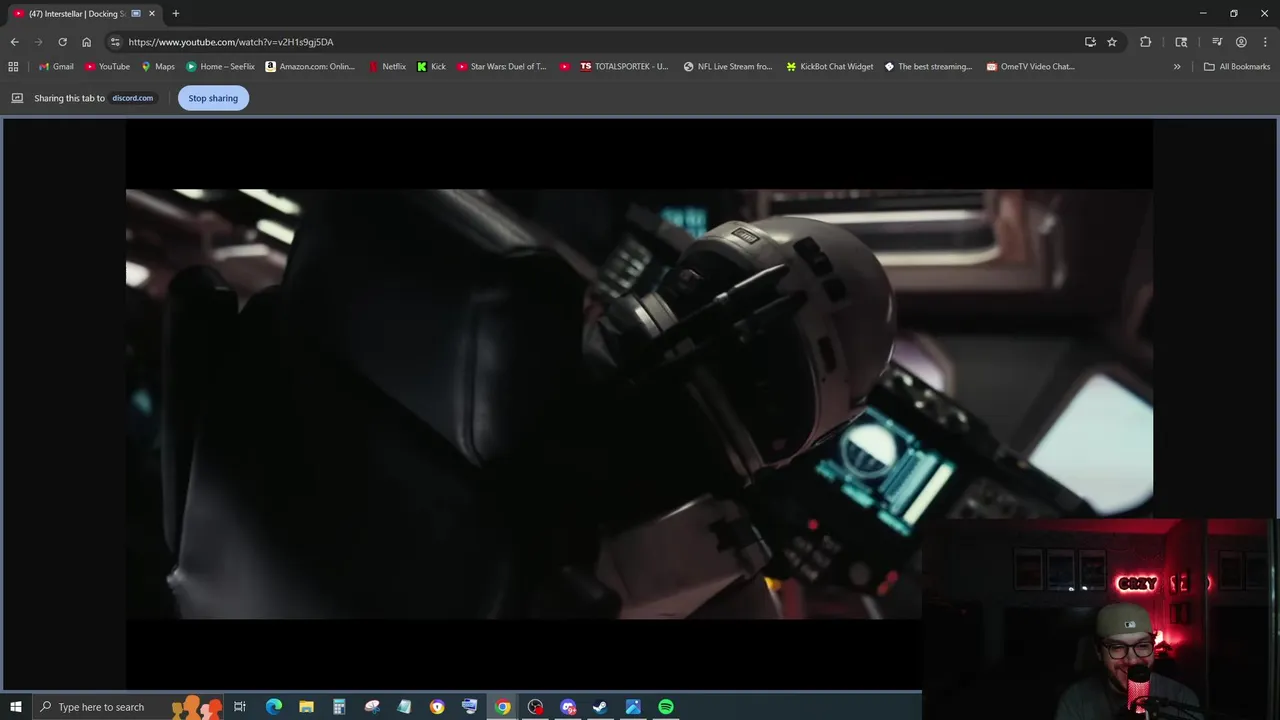Open Gmail bookmark
This screenshot has width=1280, height=720.
(x=56, y=67)
